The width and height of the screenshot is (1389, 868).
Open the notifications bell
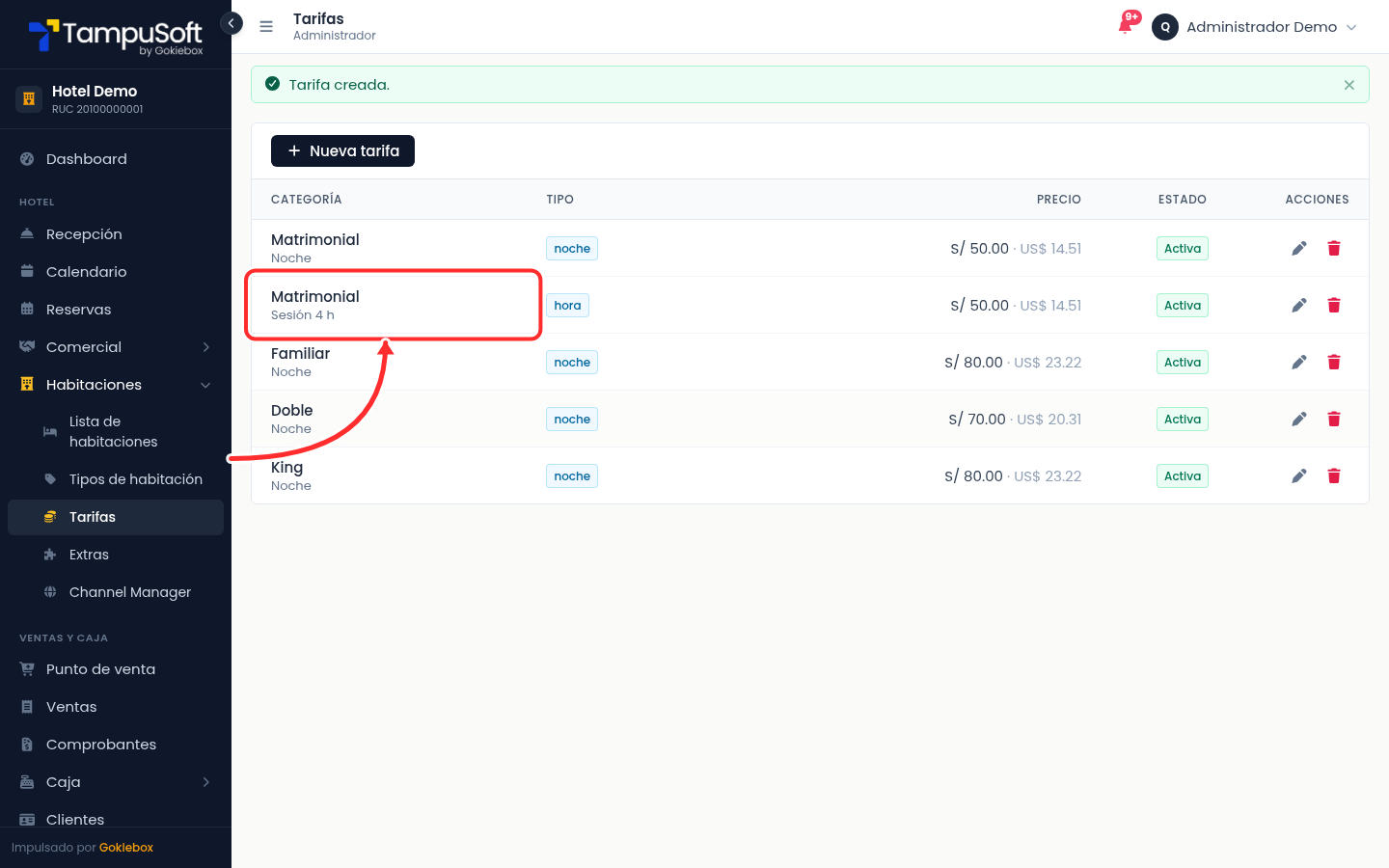(1126, 26)
